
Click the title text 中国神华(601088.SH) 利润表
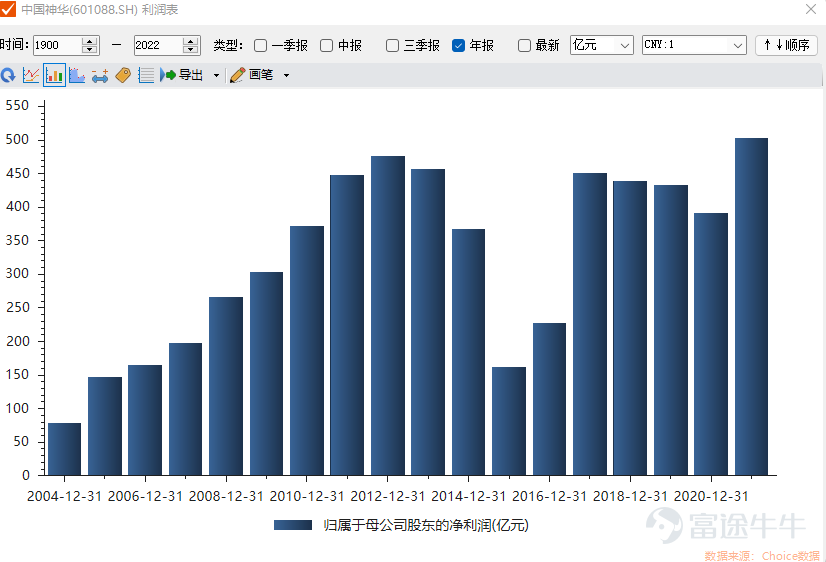[100, 9]
